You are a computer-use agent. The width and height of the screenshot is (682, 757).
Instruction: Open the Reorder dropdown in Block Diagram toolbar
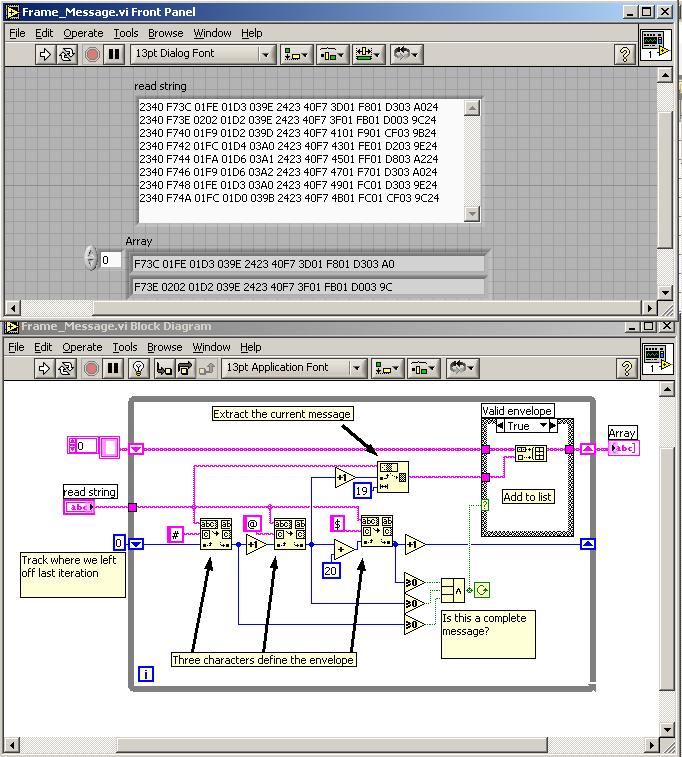tap(461, 368)
